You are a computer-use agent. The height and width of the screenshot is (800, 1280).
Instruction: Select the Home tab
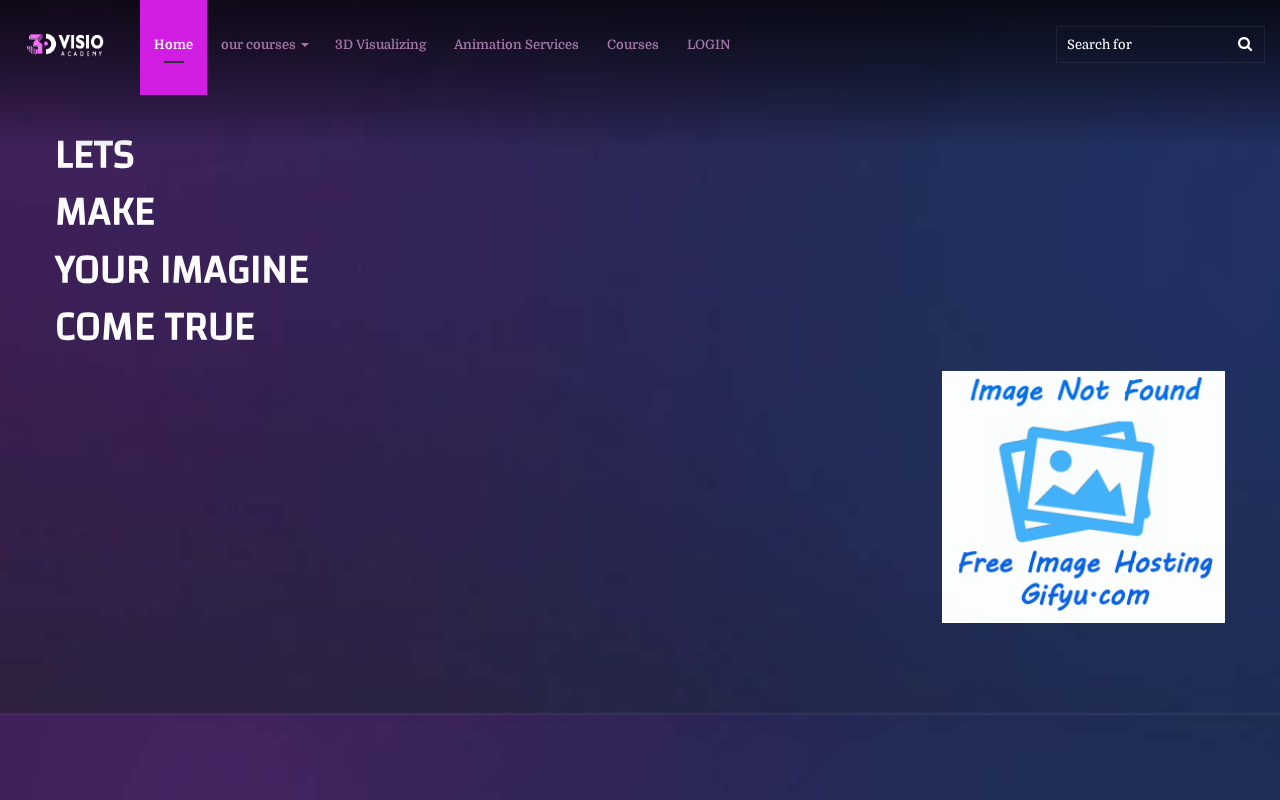(173, 47)
